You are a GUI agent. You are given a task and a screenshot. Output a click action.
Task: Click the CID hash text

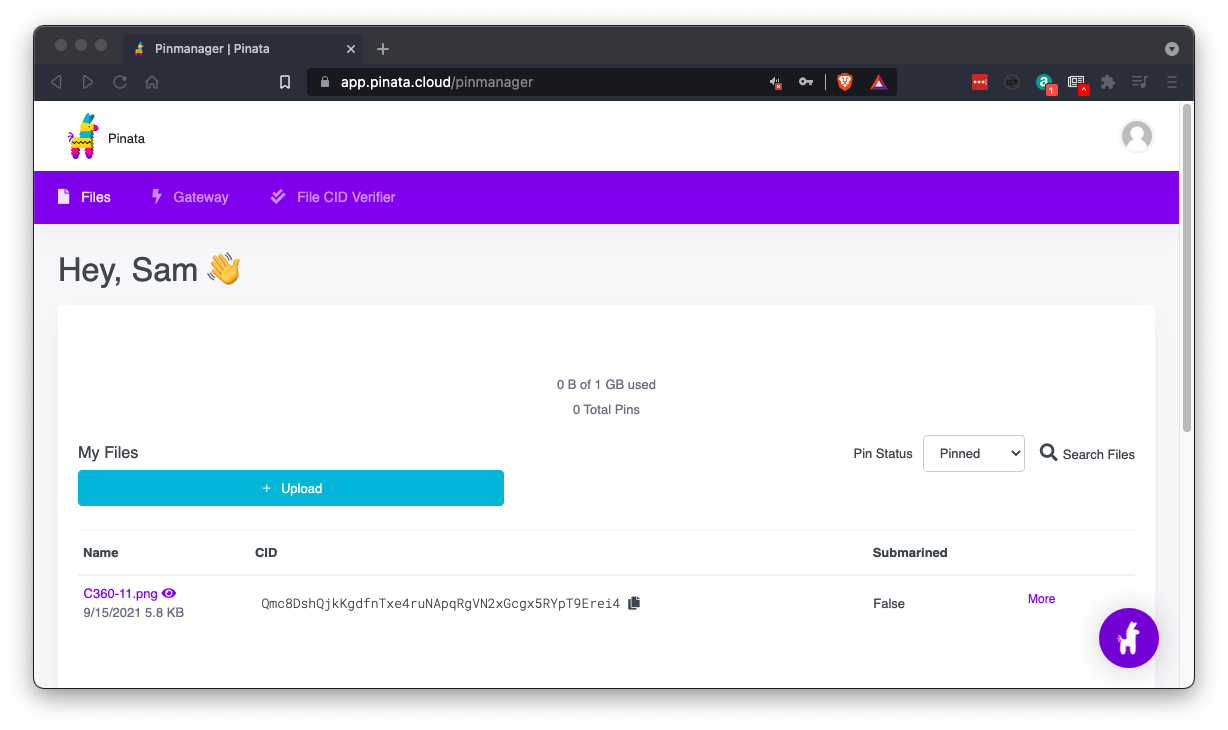tap(440, 603)
